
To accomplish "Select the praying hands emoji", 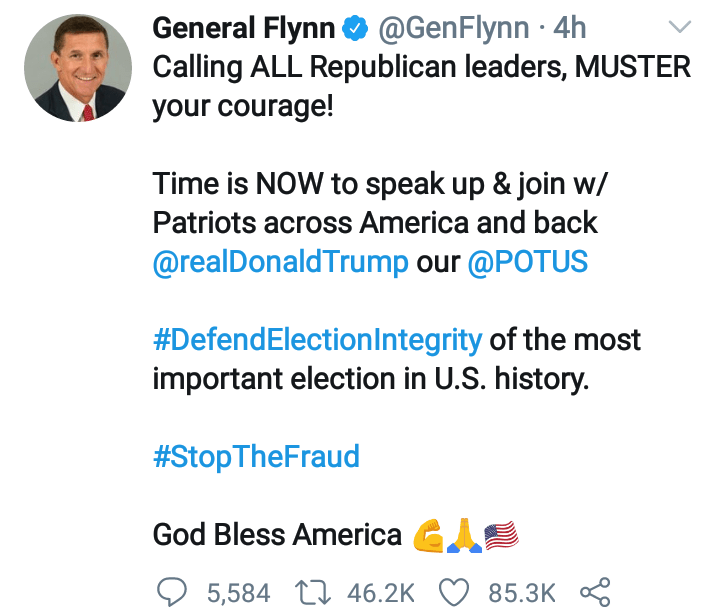I will pyautogui.click(x=461, y=536).
